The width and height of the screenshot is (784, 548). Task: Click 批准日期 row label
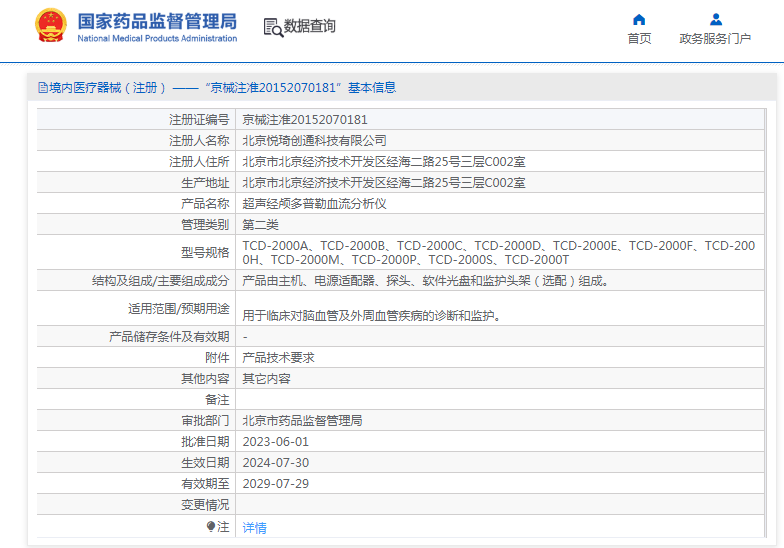click(x=204, y=442)
